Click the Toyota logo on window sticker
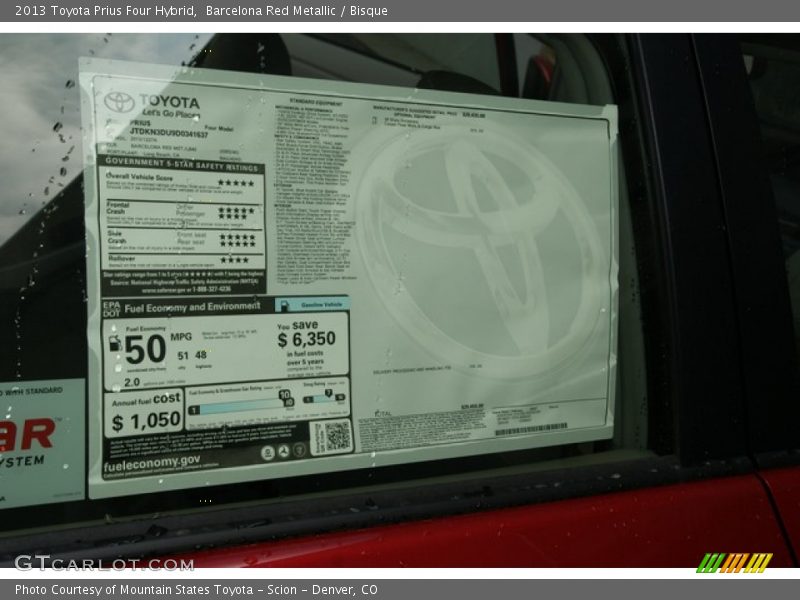The image size is (800, 600). [119, 102]
